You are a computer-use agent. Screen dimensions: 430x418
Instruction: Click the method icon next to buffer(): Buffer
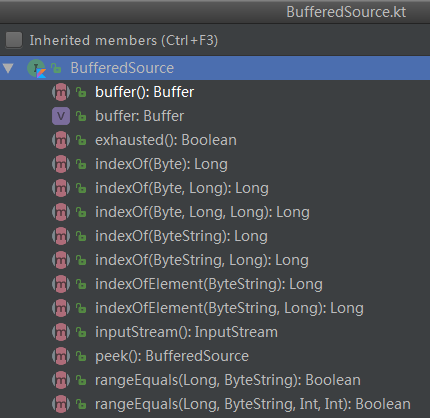[x=61, y=92]
